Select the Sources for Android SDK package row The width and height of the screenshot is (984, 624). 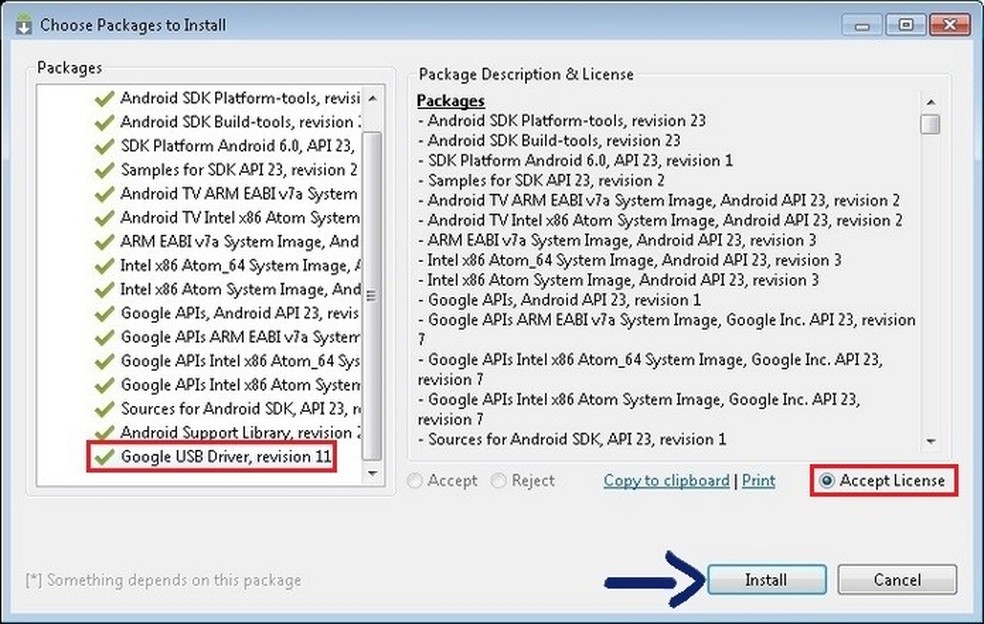tap(241, 409)
